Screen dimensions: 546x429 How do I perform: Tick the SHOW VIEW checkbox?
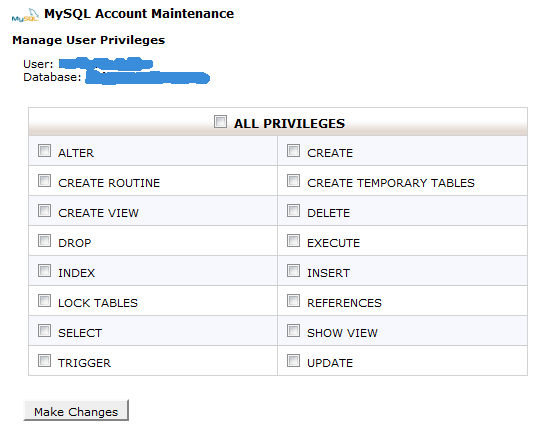(293, 330)
